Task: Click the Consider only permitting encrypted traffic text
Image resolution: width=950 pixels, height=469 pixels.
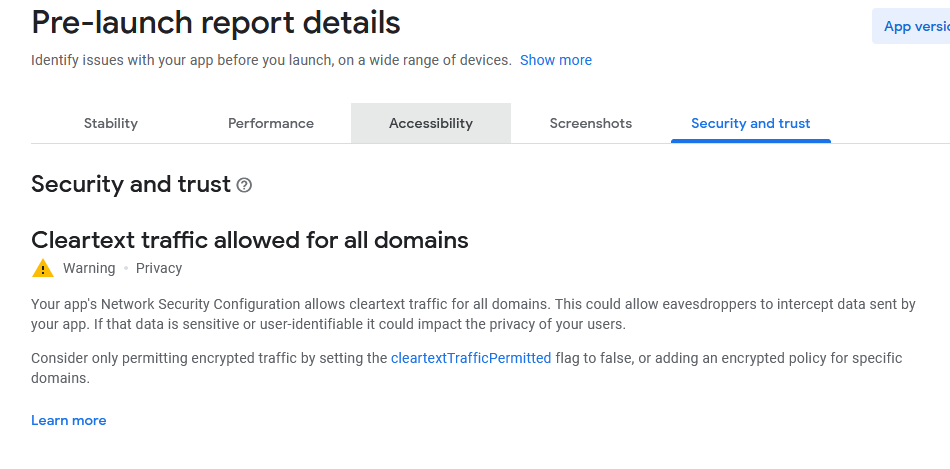Action: point(200,358)
